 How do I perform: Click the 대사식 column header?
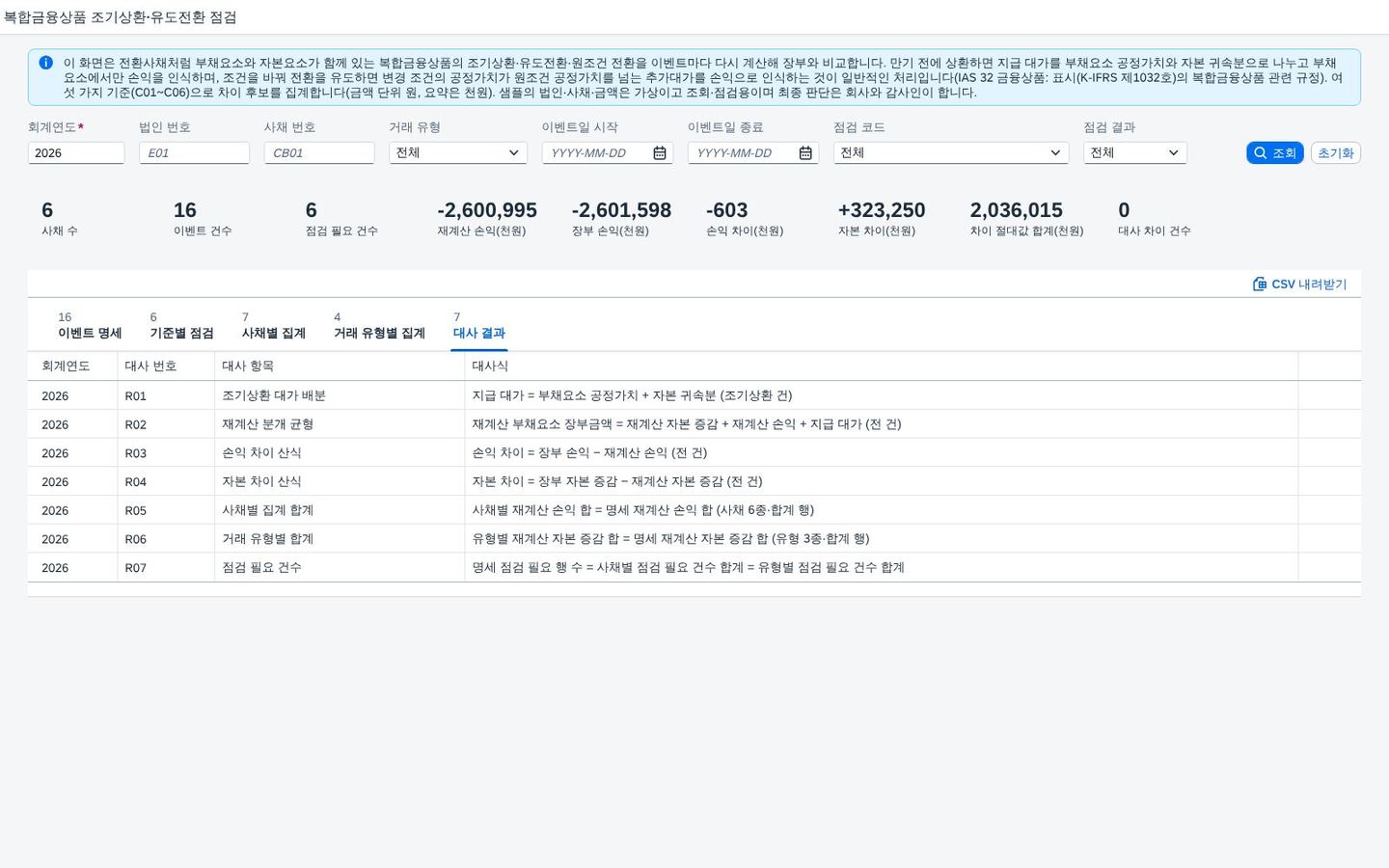click(882, 366)
